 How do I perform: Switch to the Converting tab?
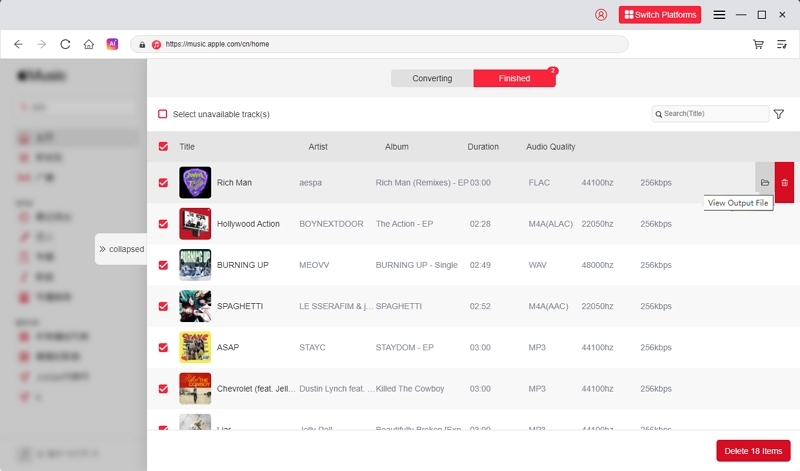tap(432, 78)
